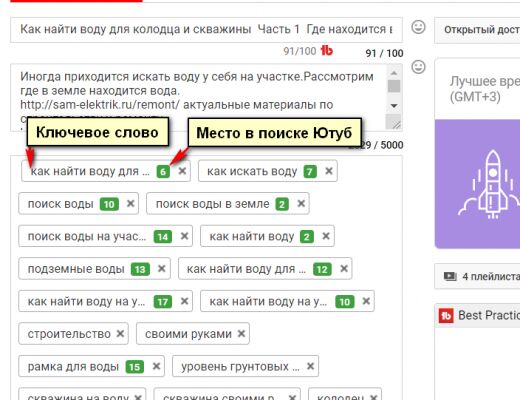The height and width of the screenshot is (400, 520).
Task: Click the TubeBuddy icon beside Best Practices
Action: [x=446, y=315]
